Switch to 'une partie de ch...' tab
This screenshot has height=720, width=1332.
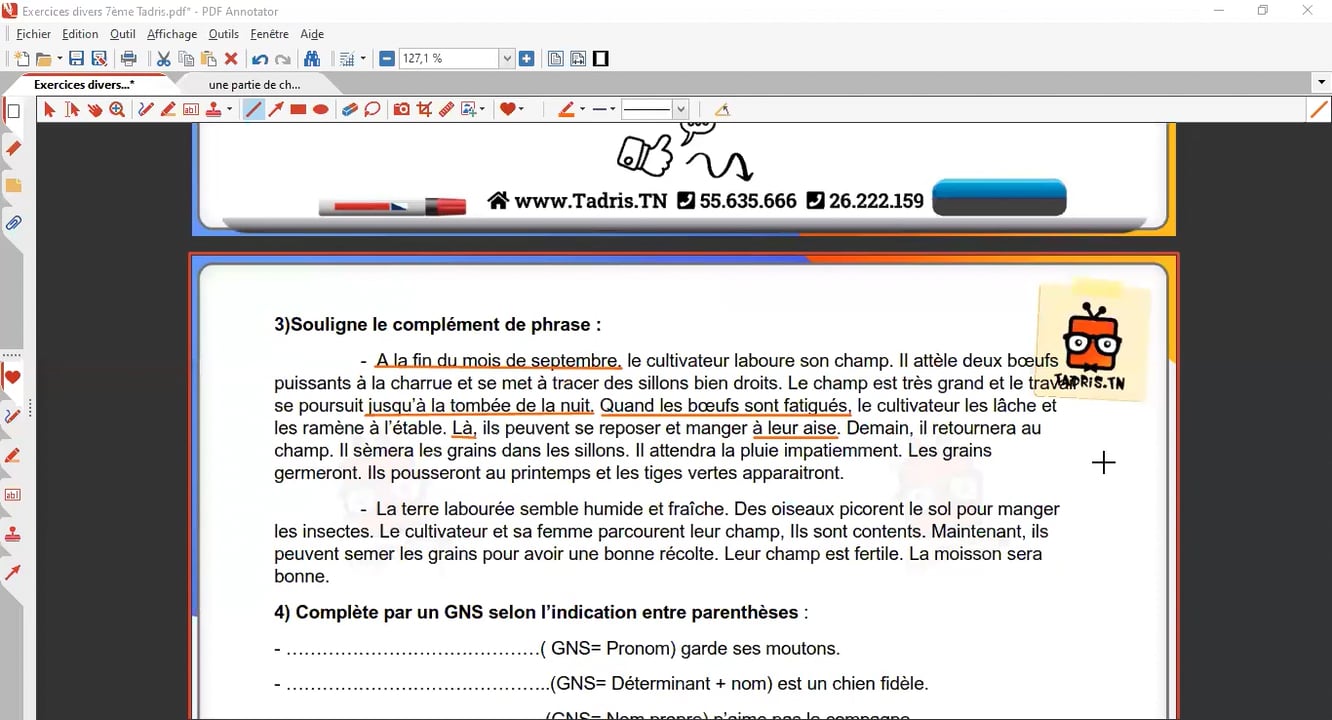pos(254,85)
